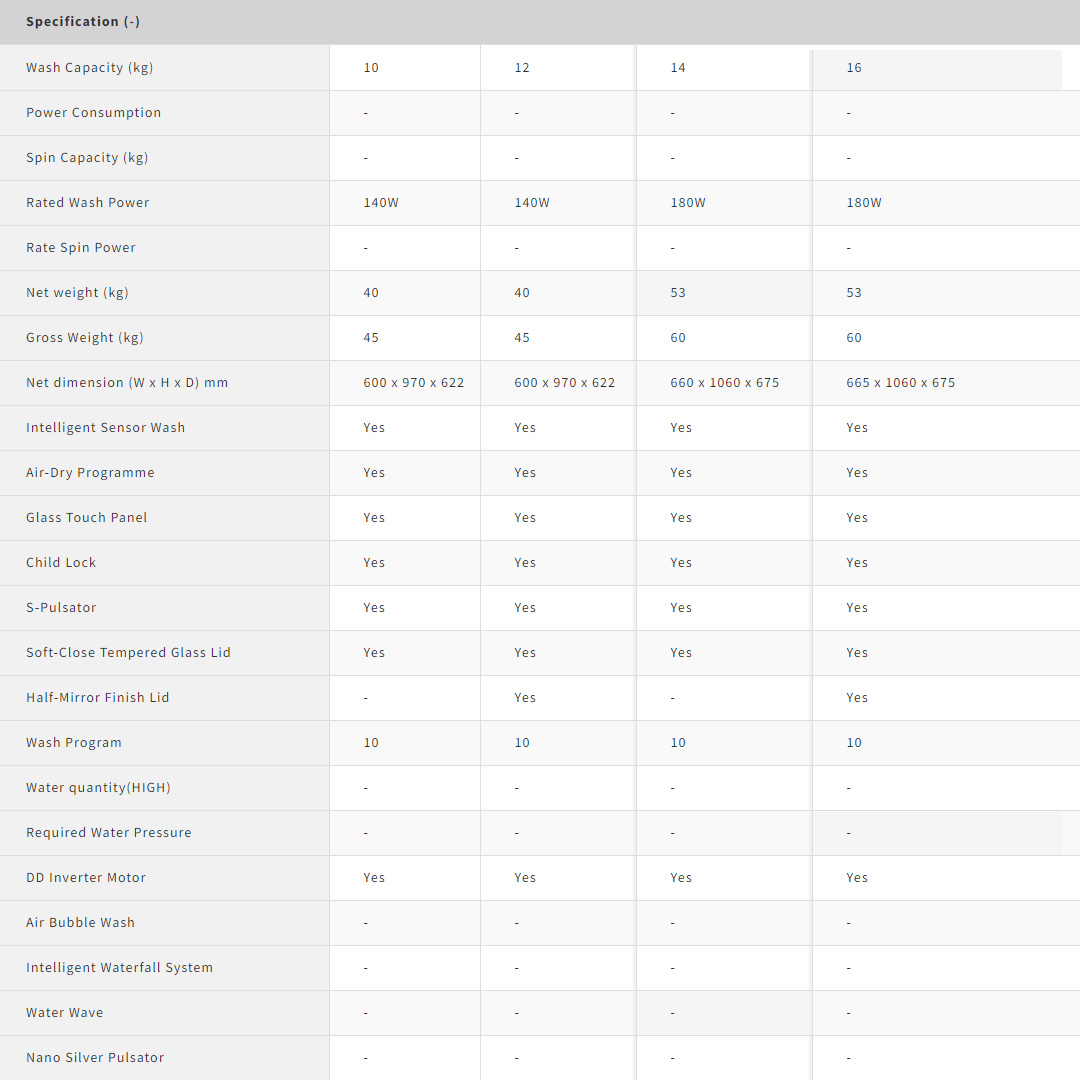Click the Child Lock row label
Image resolution: width=1080 pixels, height=1080 pixels.
tap(61, 563)
